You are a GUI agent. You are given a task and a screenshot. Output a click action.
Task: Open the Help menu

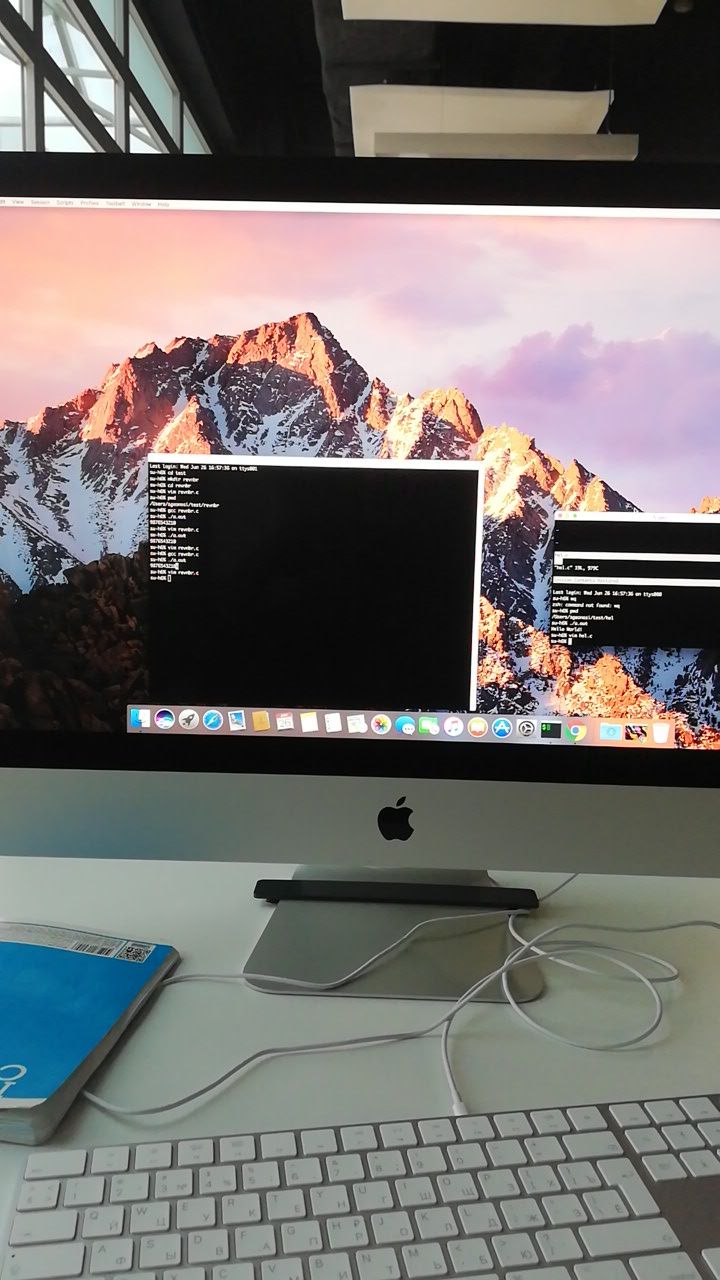click(163, 204)
